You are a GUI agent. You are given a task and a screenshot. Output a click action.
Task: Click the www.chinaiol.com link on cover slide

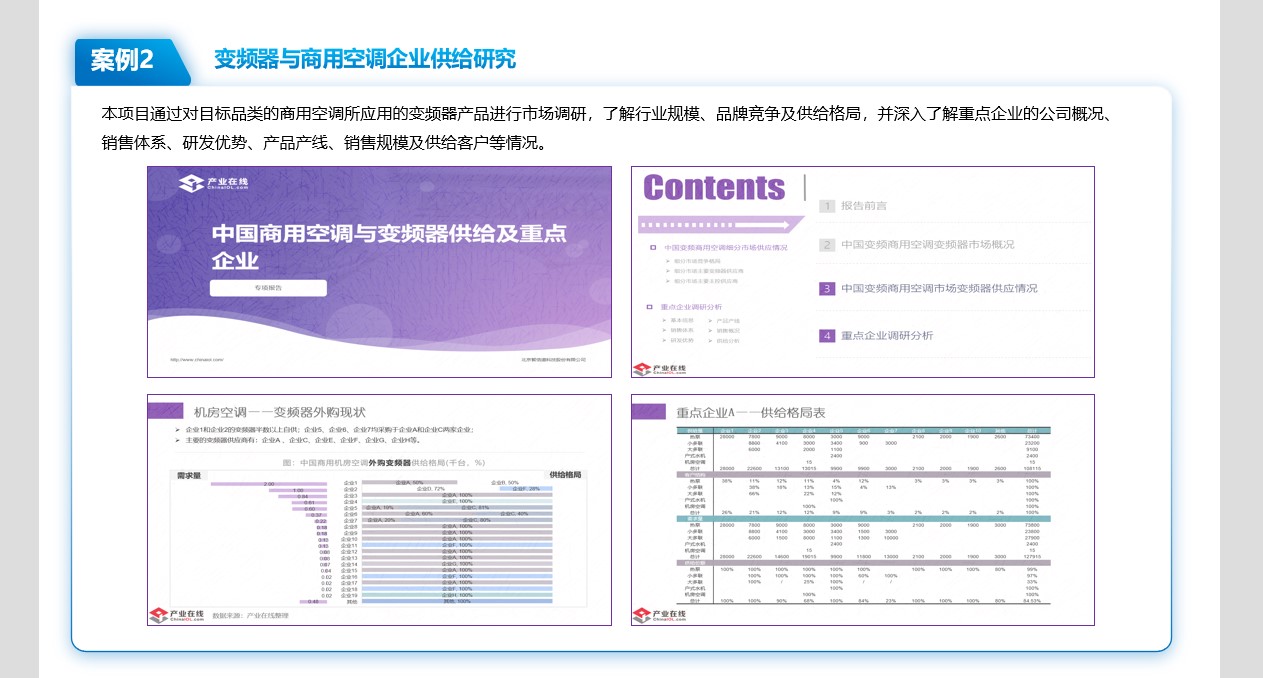click(x=195, y=359)
